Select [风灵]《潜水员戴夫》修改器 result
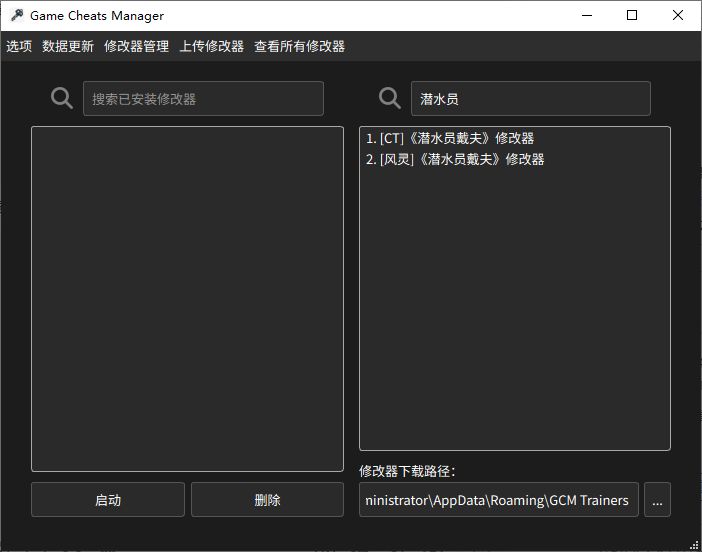This screenshot has height=552, width=702. (515, 159)
